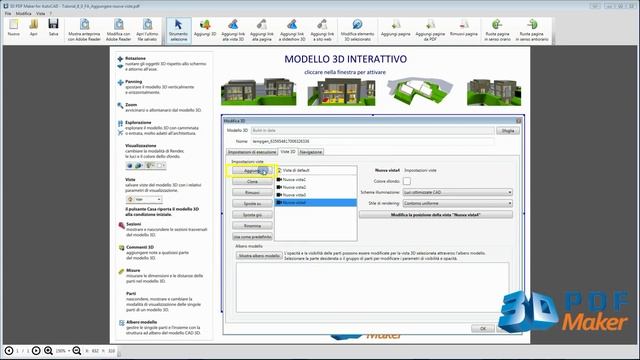
Task: Click the Sfoglia browse button
Action: [x=508, y=131]
